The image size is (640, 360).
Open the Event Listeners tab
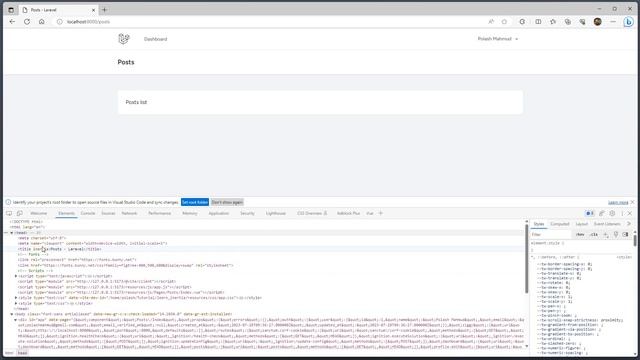(x=607, y=224)
